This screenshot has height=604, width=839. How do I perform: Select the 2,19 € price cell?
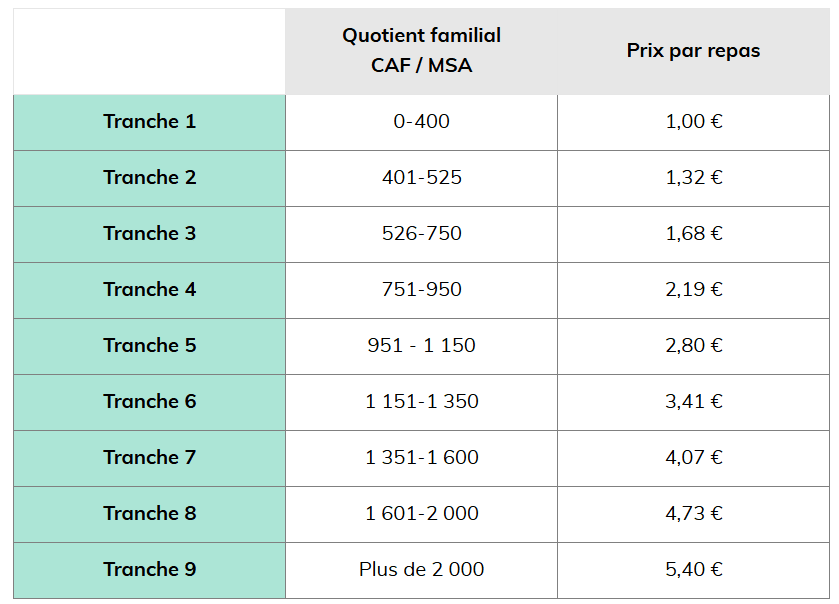point(693,290)
